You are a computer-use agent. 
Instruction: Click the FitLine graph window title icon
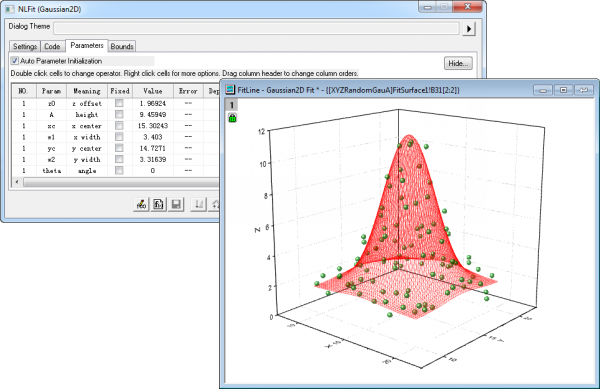[230, 90]
